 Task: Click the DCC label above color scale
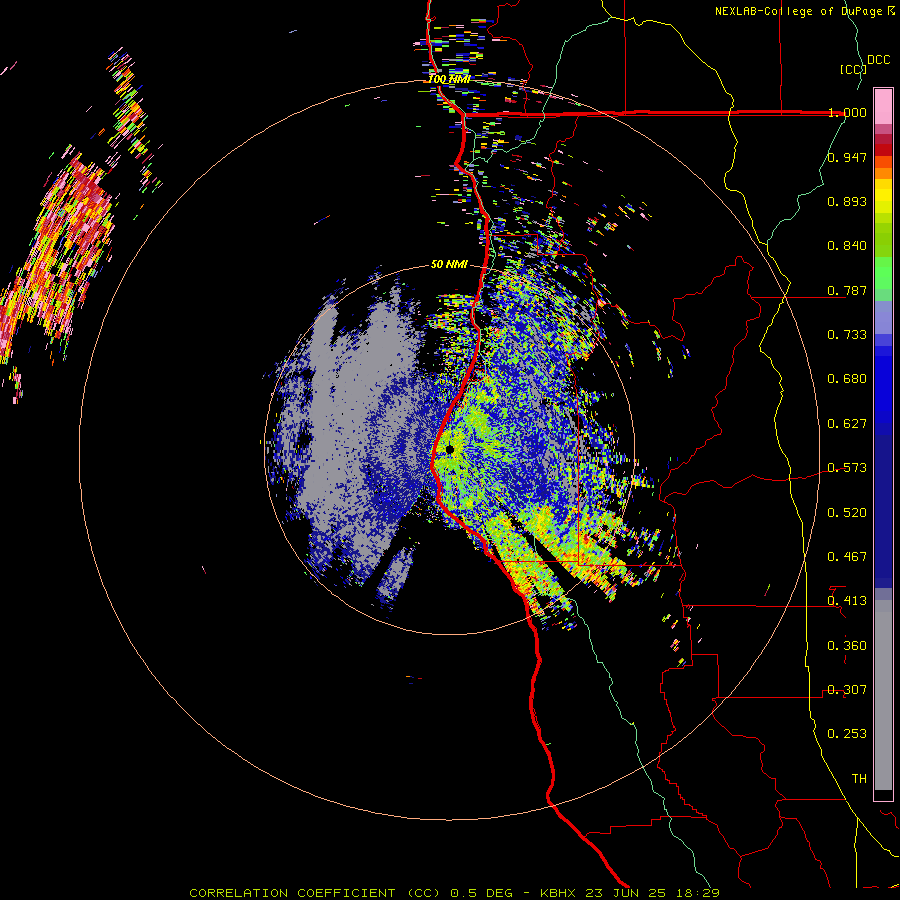tap(878, 60)
